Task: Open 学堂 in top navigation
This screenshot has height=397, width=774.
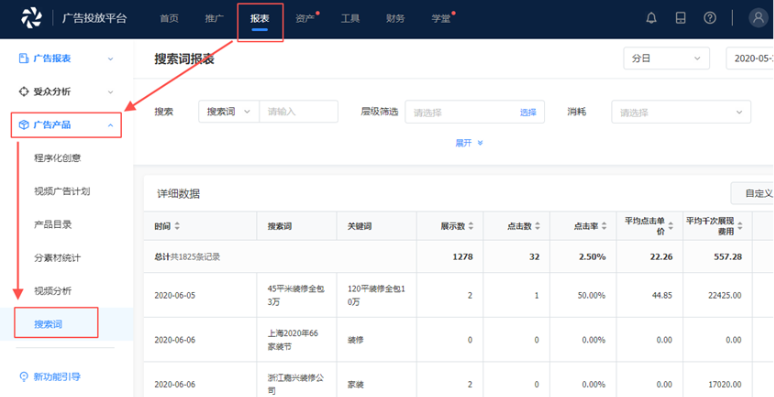Action: [x=441, y=19]
